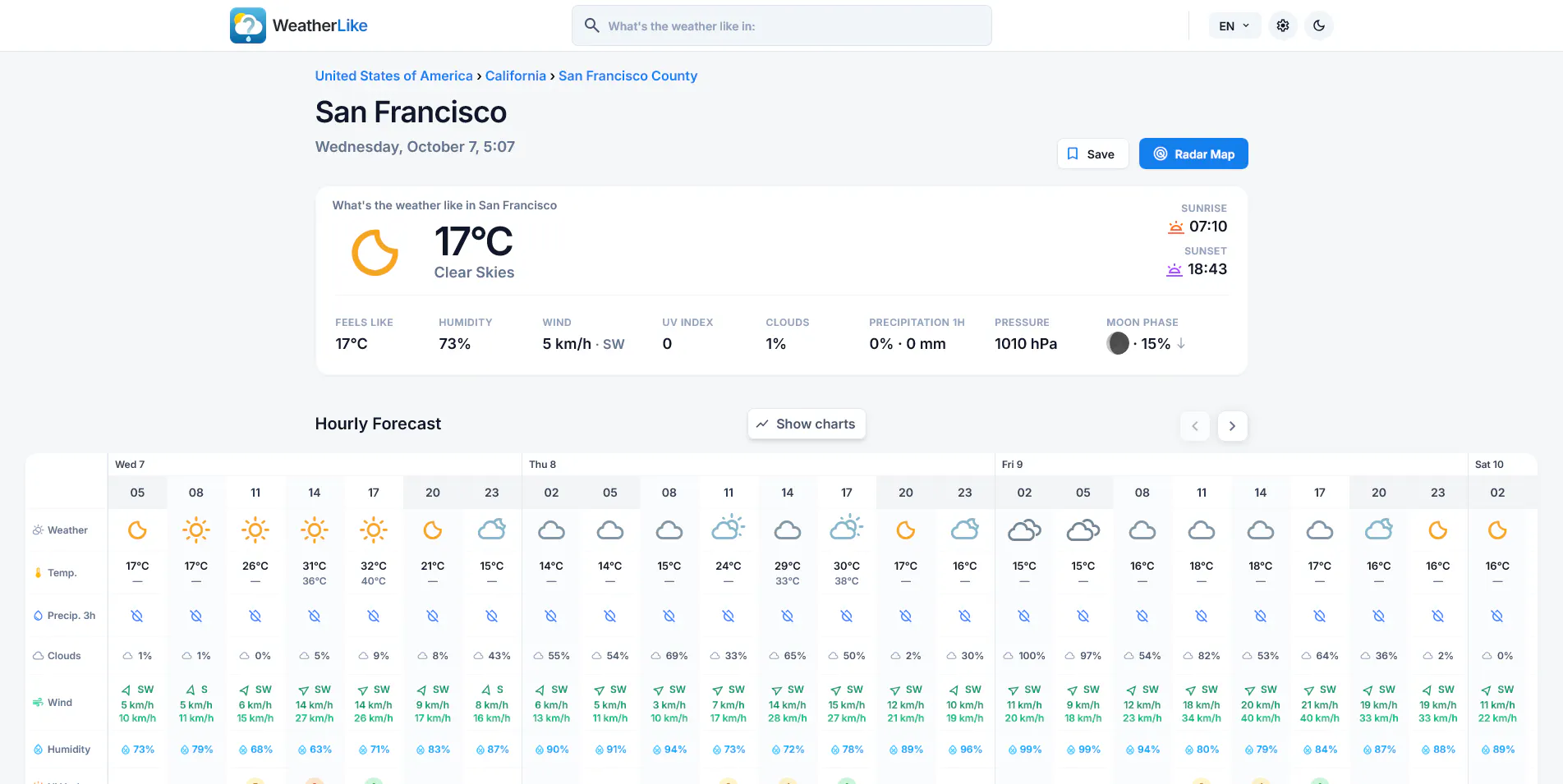Select the Fri 9 day header
This screenshot has width=1563, height=784.
coord(1012,465)
